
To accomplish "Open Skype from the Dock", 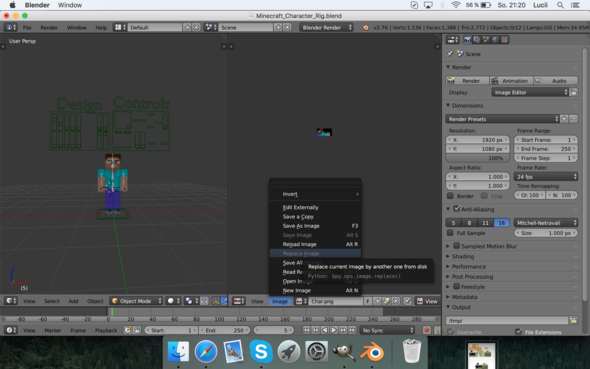I will [261, 352].
